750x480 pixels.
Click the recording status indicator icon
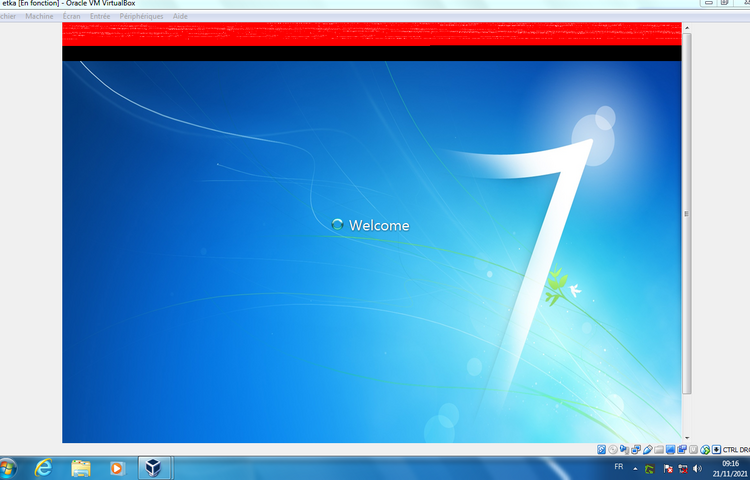(x=682, y=449)
